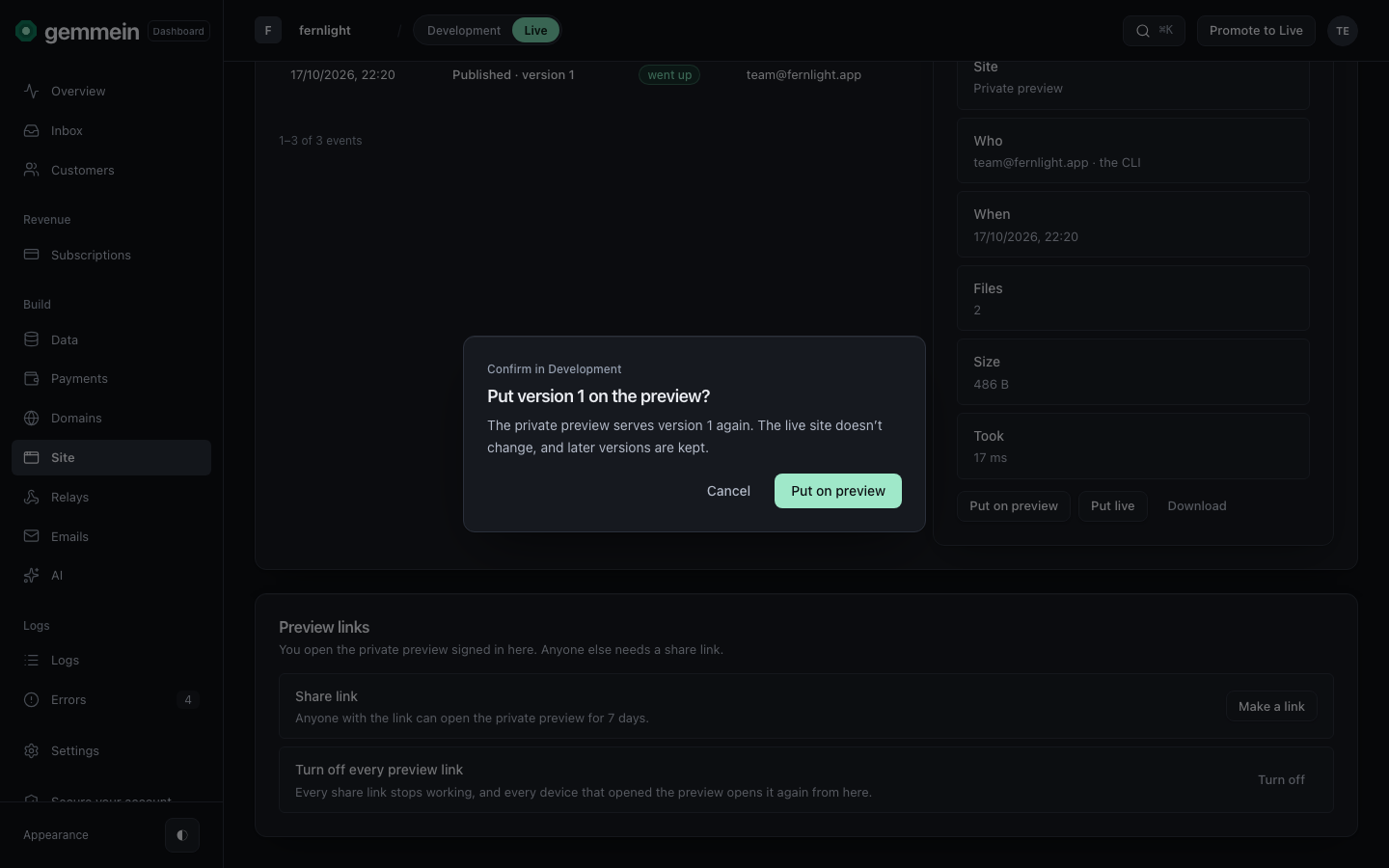Open the fernlight project switcher
Screen dimensions: 1389x868
324,31
